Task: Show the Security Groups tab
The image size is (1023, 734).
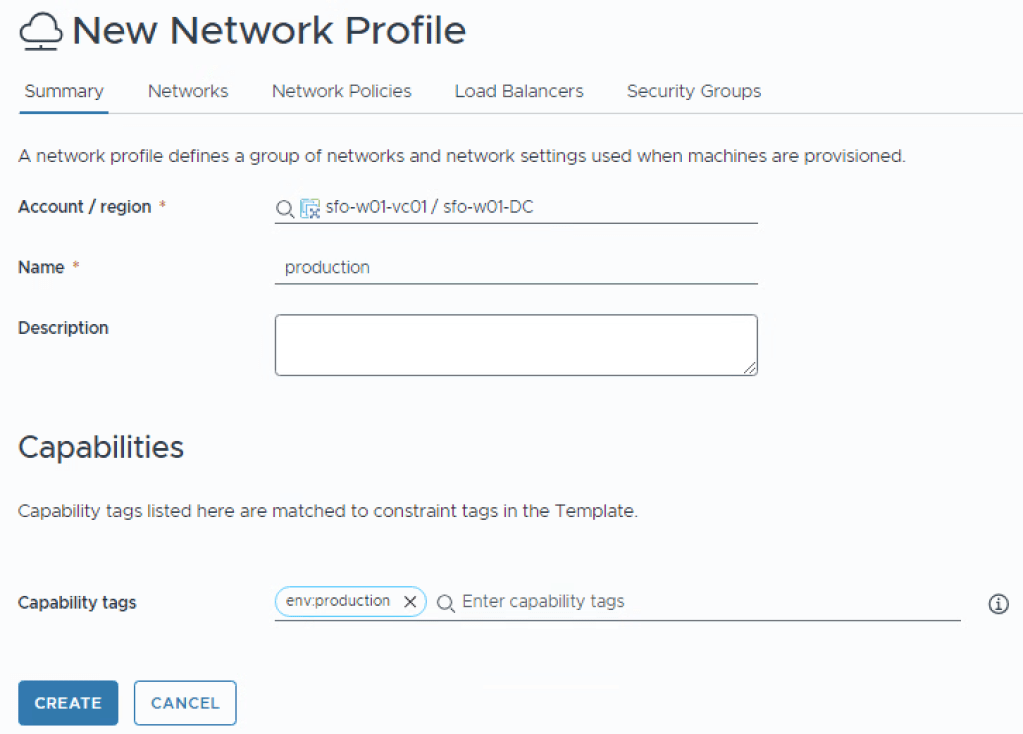Action: coord(693,91)
